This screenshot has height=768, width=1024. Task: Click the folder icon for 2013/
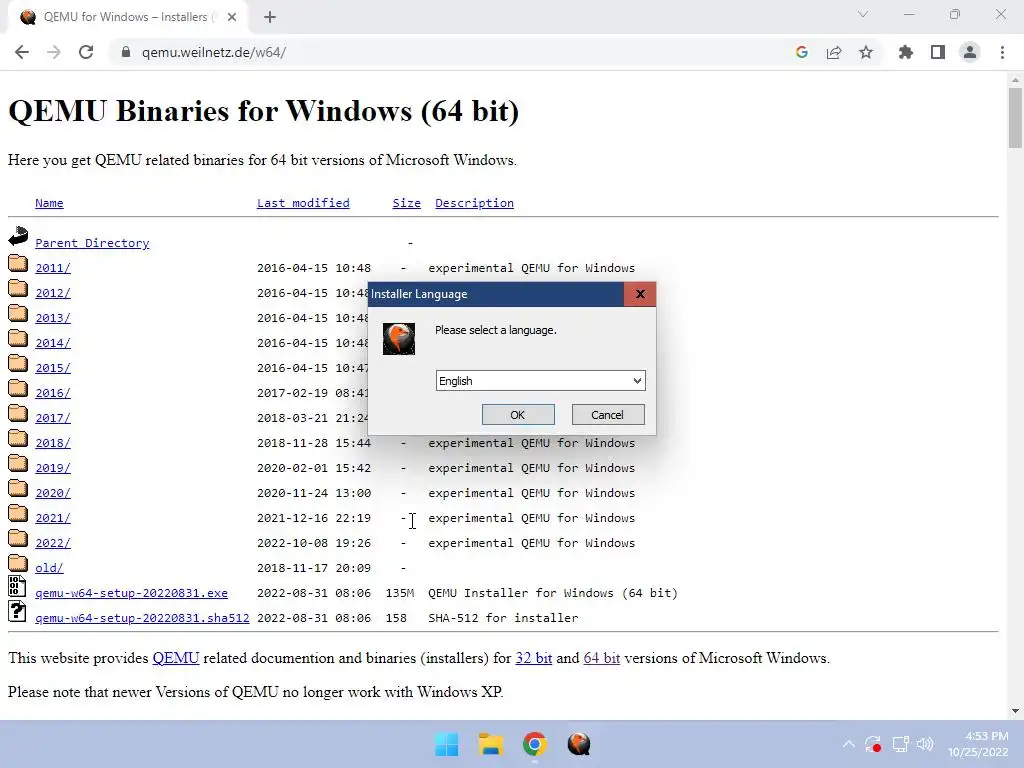tap(18, 313)
